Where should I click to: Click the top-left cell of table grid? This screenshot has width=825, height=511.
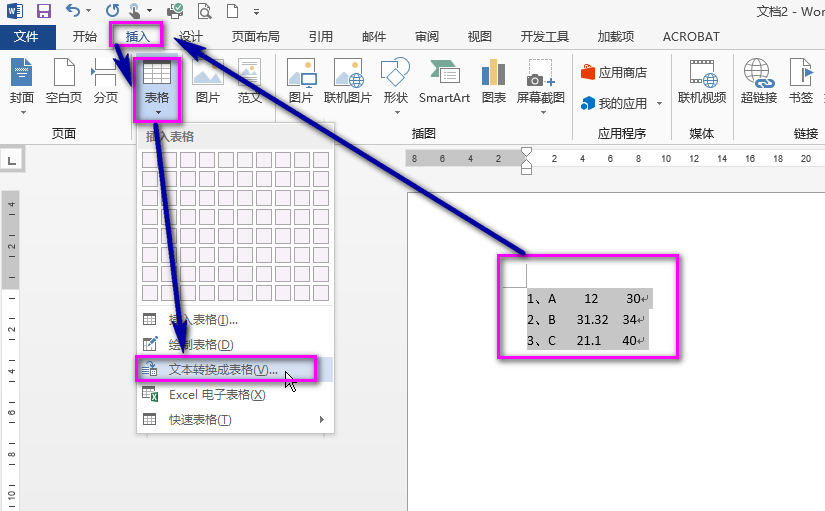click(150, 160)
